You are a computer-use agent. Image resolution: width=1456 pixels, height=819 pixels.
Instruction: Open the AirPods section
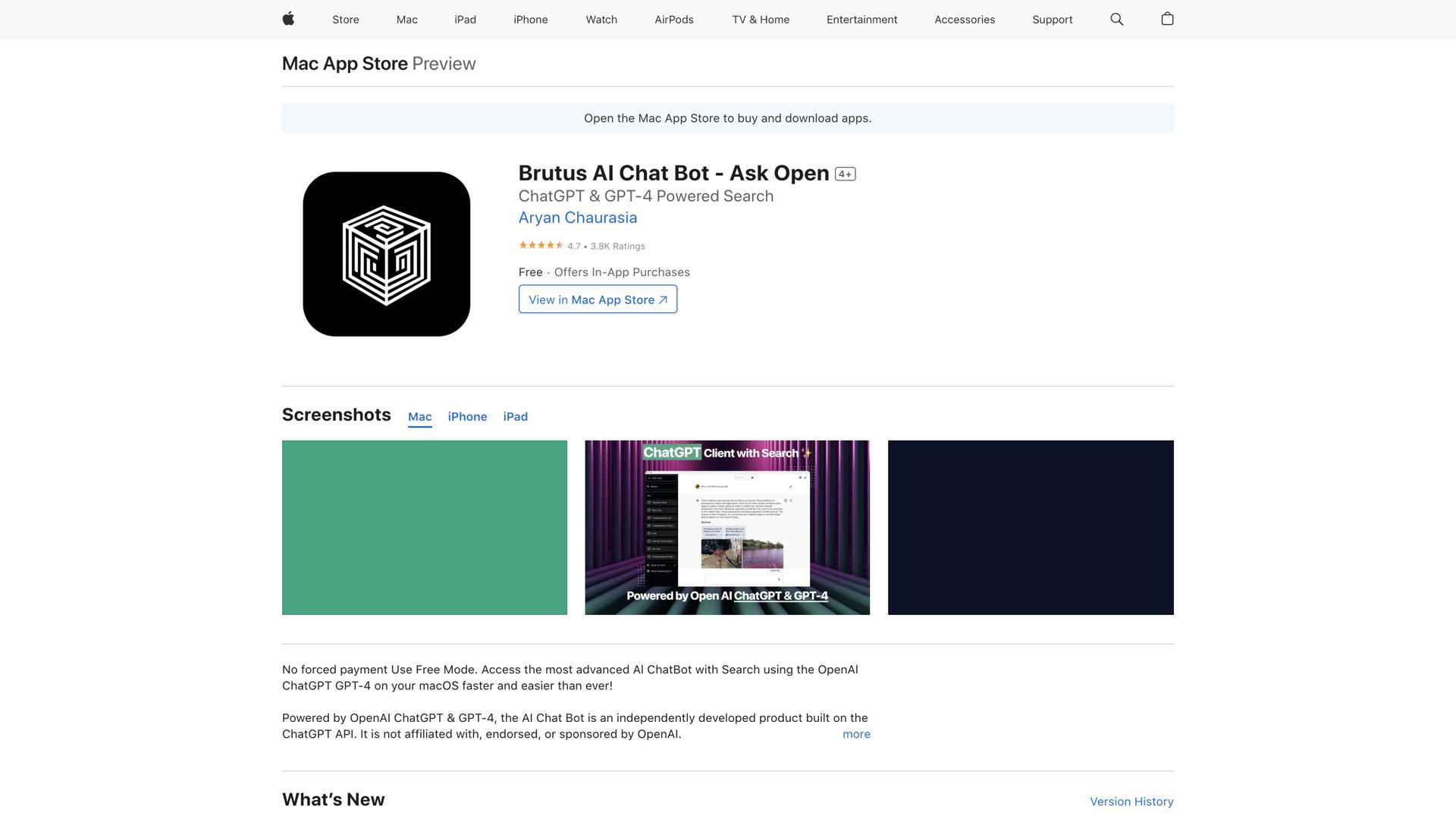tap(673, 19)
